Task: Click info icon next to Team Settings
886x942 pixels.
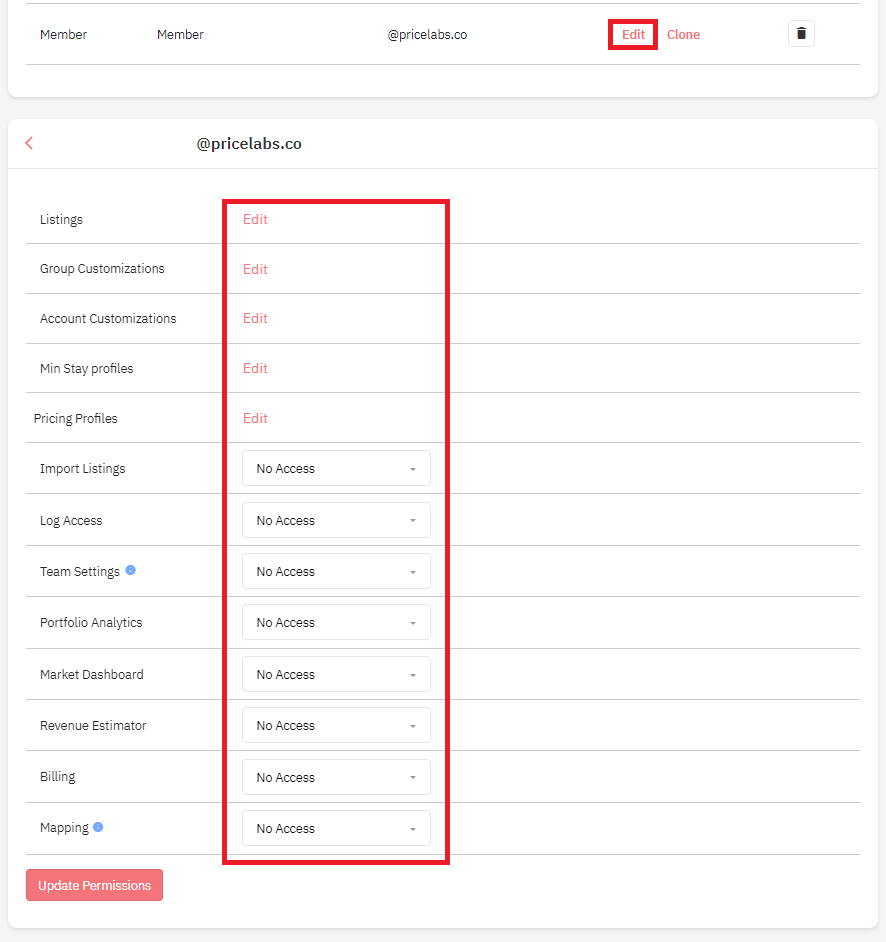Action: [x=131, y=571]
